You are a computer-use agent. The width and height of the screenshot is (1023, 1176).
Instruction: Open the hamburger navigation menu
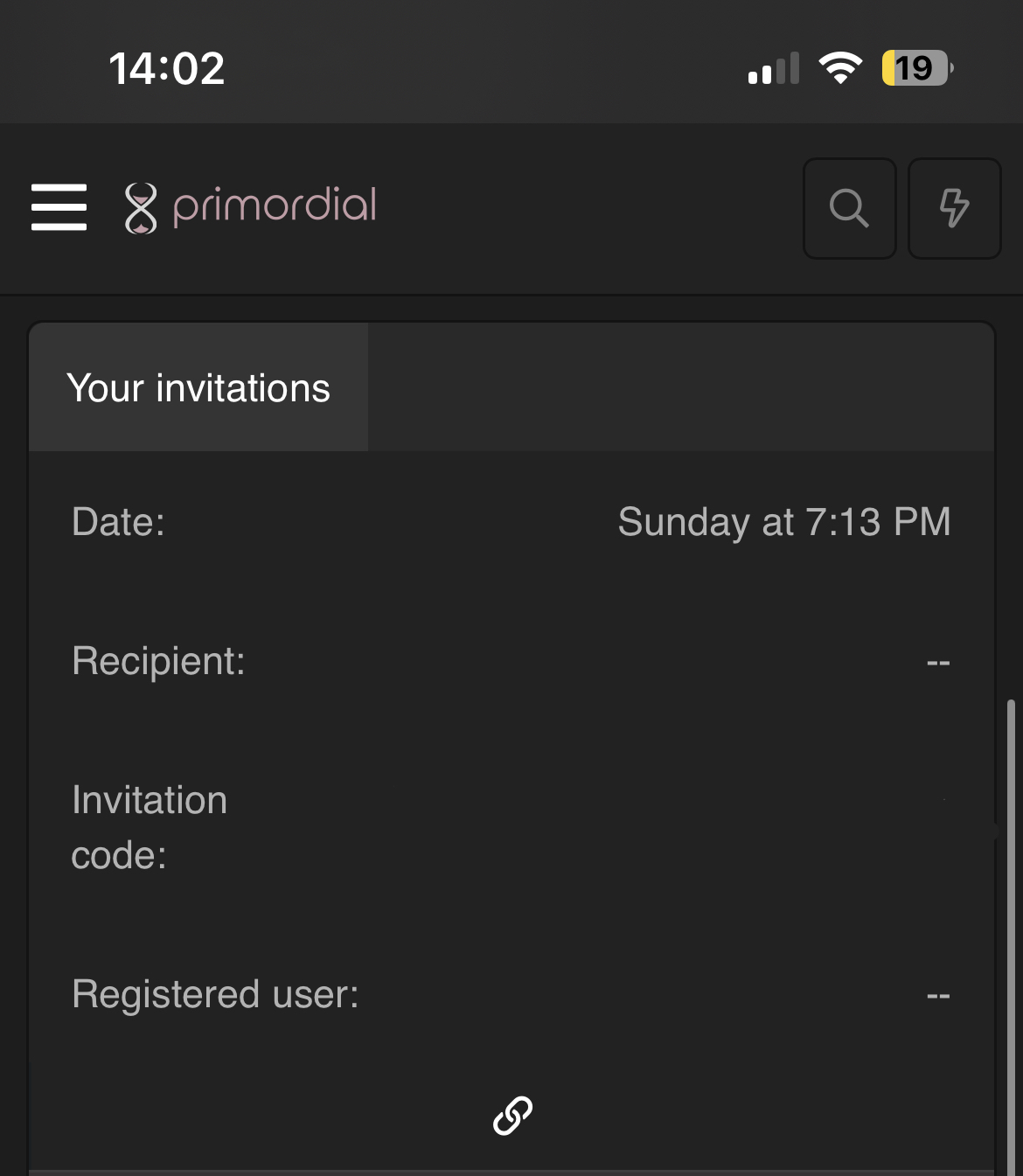(x=59, y=207)
